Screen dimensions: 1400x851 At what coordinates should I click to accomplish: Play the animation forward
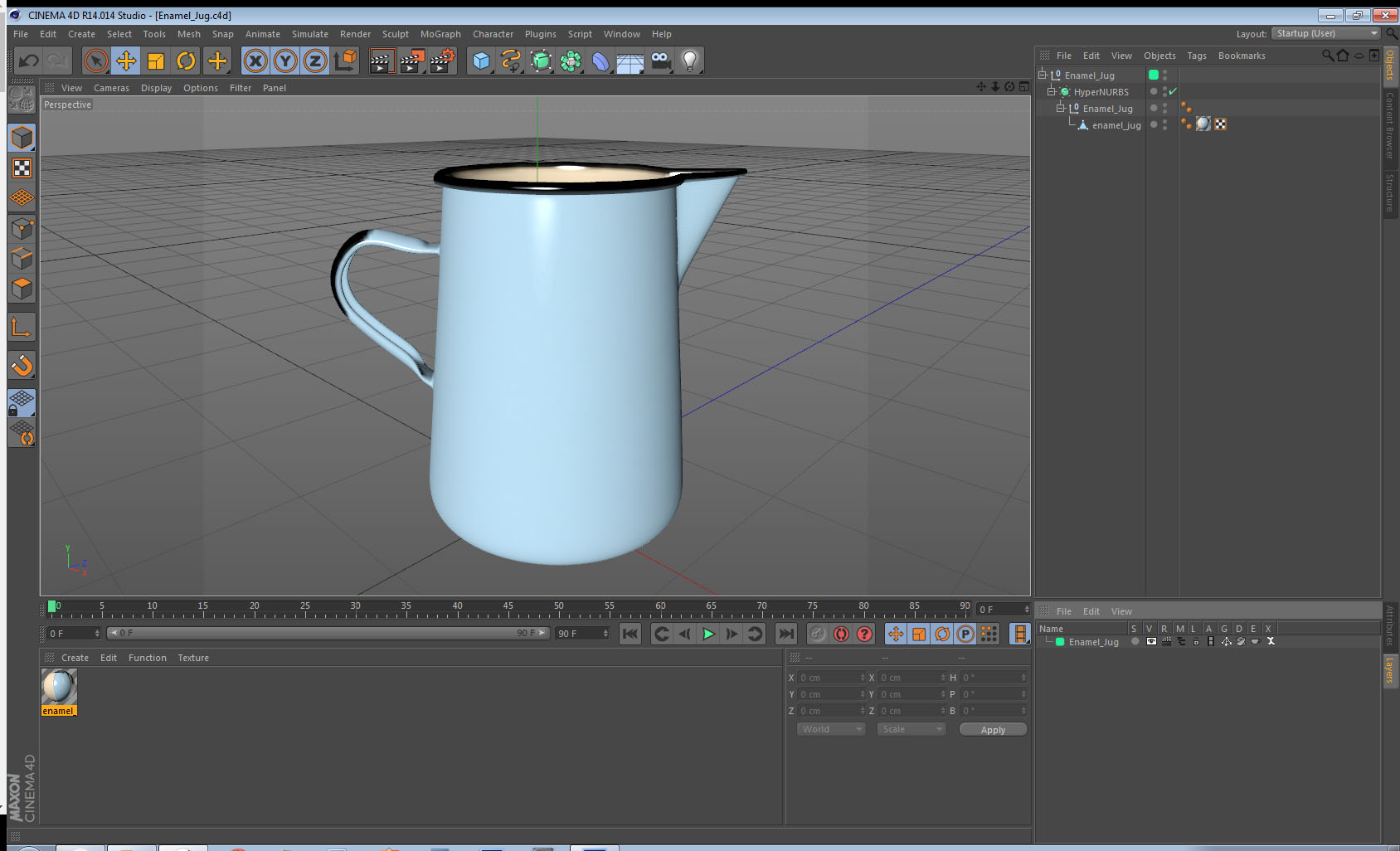click(x=708, y=634)
